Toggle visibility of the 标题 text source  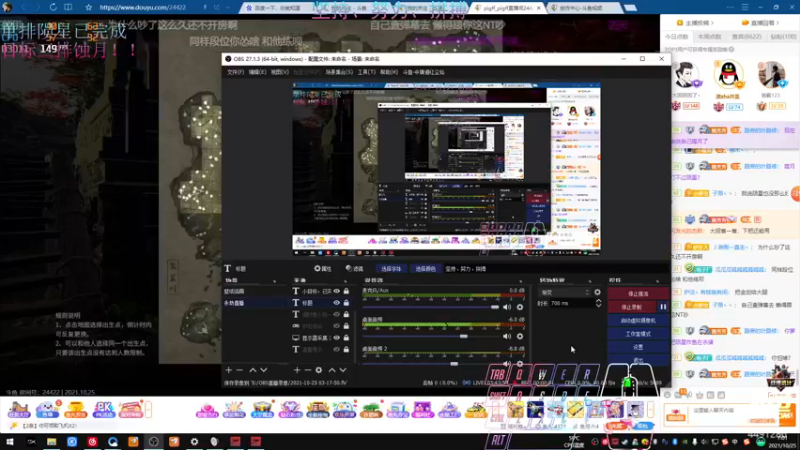click(337, 303)
